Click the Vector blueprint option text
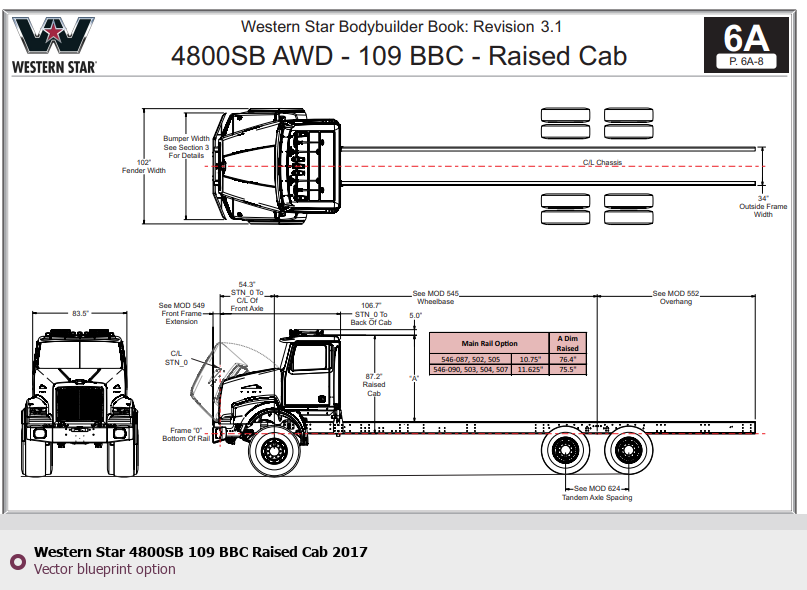Screen dimensions: 807x590 104,569
